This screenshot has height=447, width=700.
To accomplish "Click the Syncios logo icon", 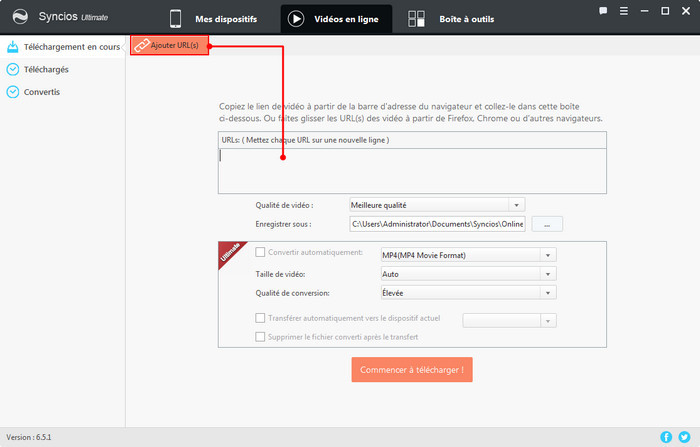I will (x=21, y=17).
